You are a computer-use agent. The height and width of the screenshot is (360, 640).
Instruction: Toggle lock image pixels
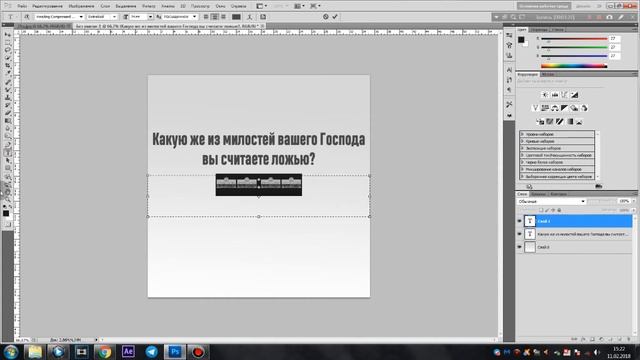pos(547,210)
